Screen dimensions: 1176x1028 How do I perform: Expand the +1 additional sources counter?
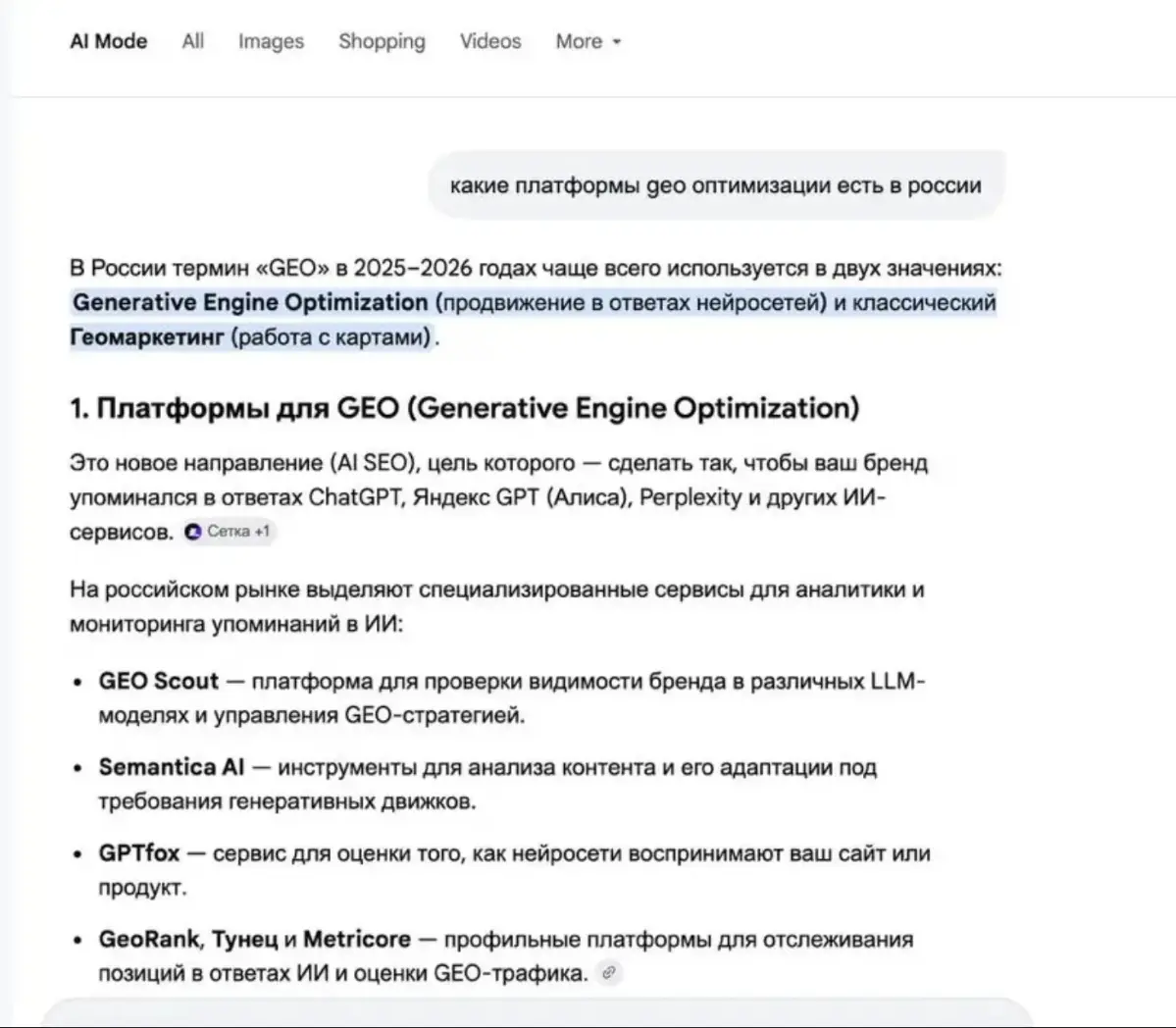(x=260, y=532)
